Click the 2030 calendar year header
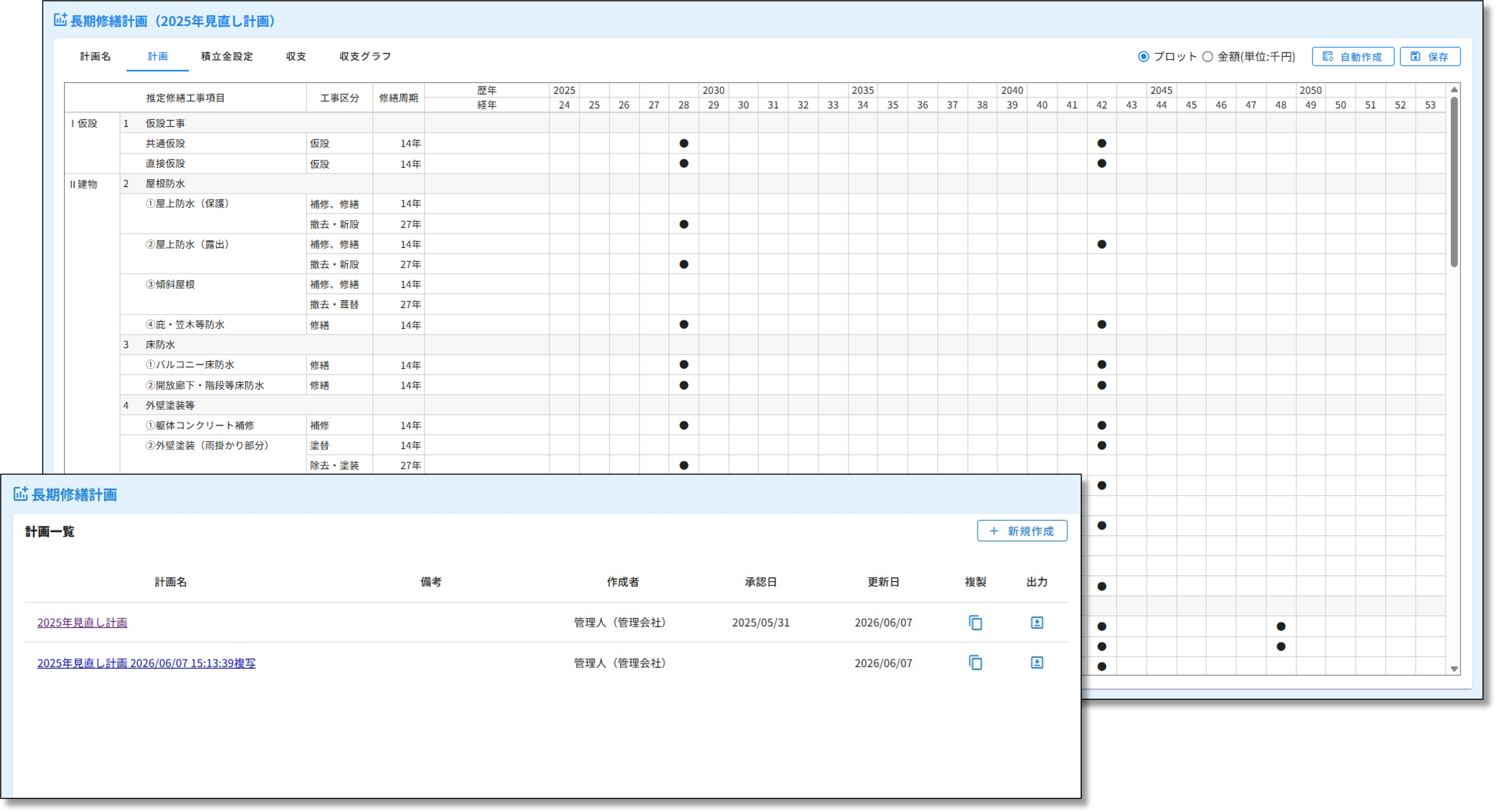Image resolution: width=1496 pixels, height=812 pixels. point(713,90)
